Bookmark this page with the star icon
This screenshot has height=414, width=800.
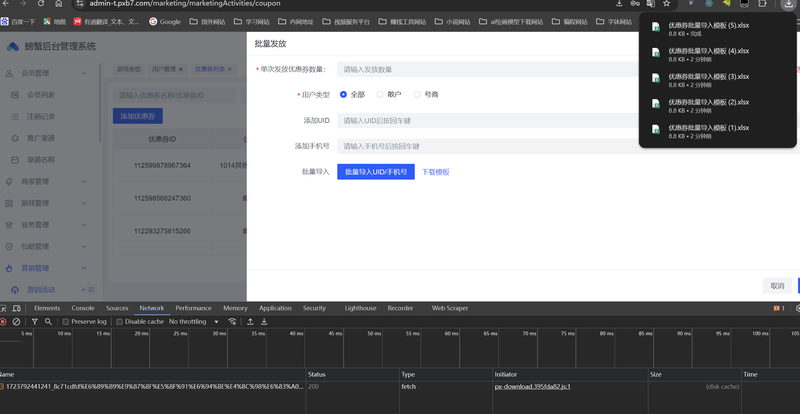coord(666,4)
